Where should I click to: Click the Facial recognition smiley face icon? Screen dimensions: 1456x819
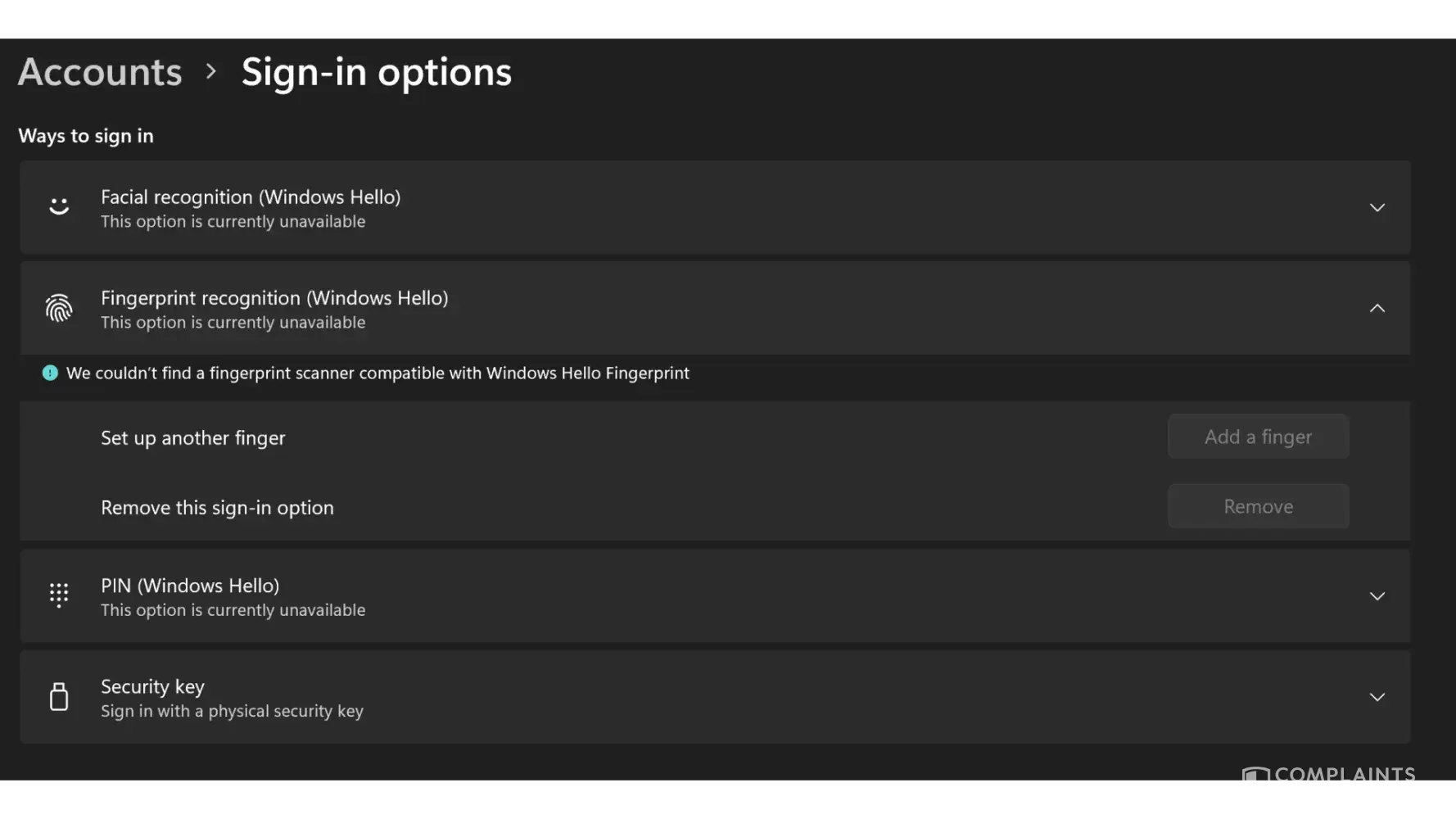click(x=59, y=206)
